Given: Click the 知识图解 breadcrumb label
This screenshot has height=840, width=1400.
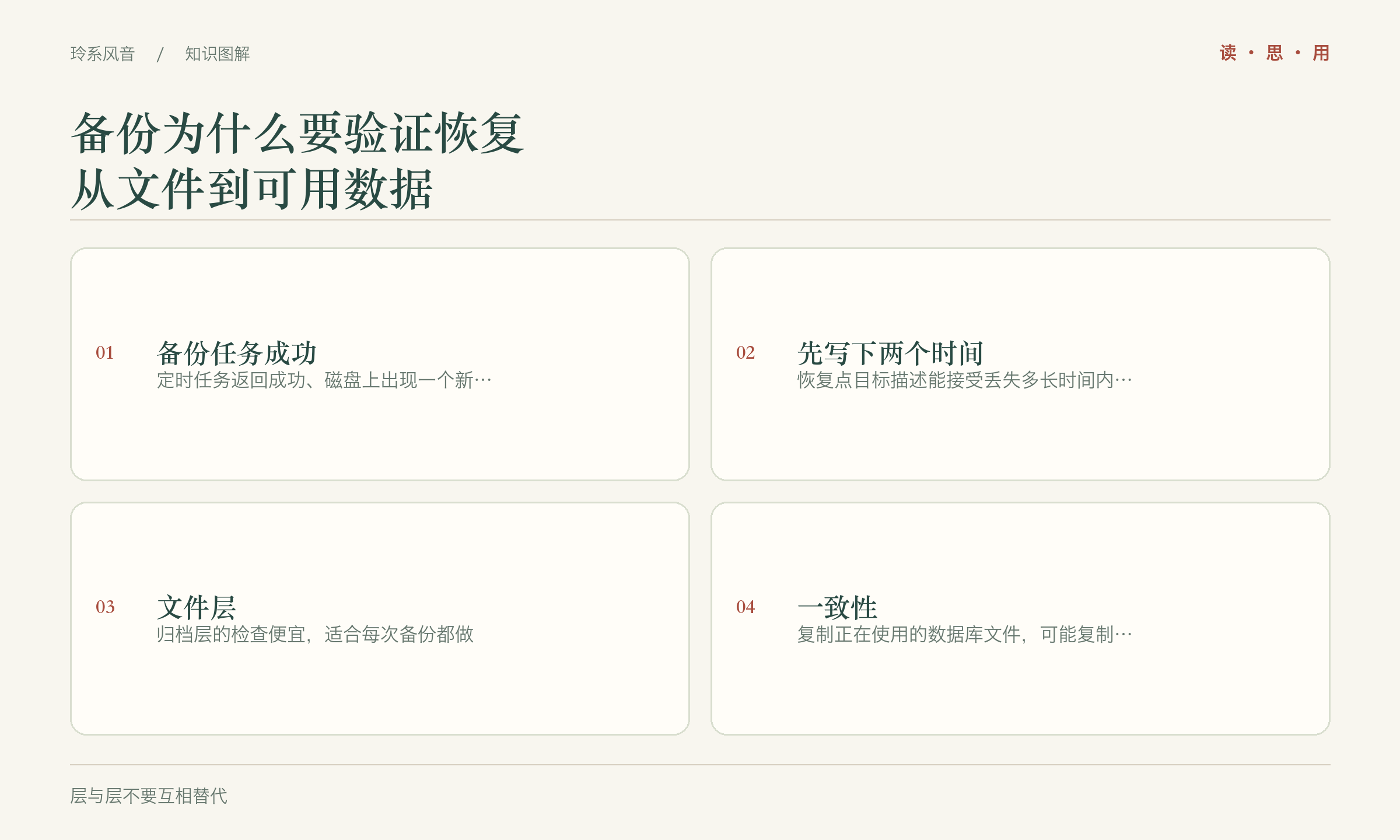Looking at the screenshot, I should coord(218,54).
